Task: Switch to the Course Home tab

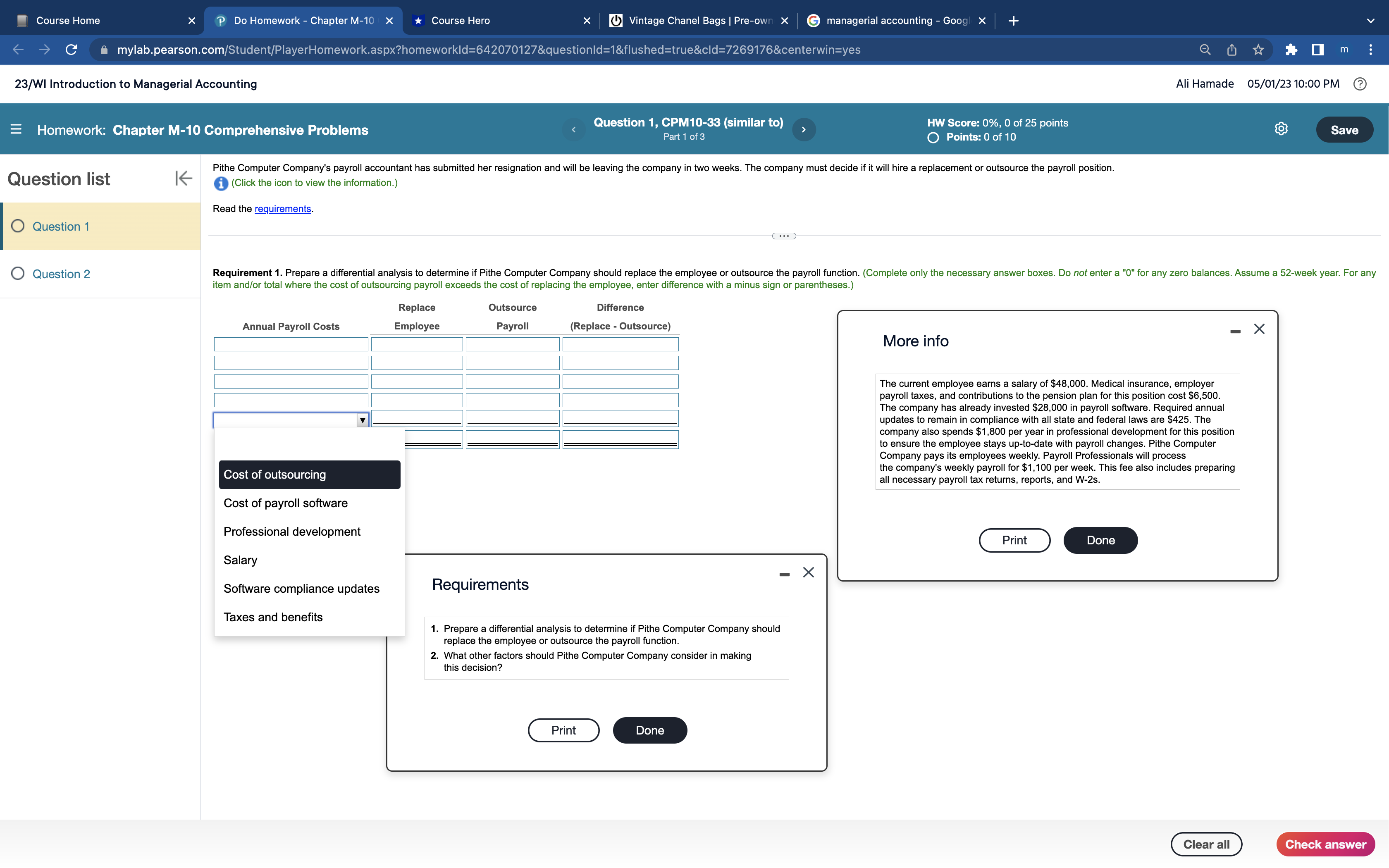Action: click(x=68, y=21)
